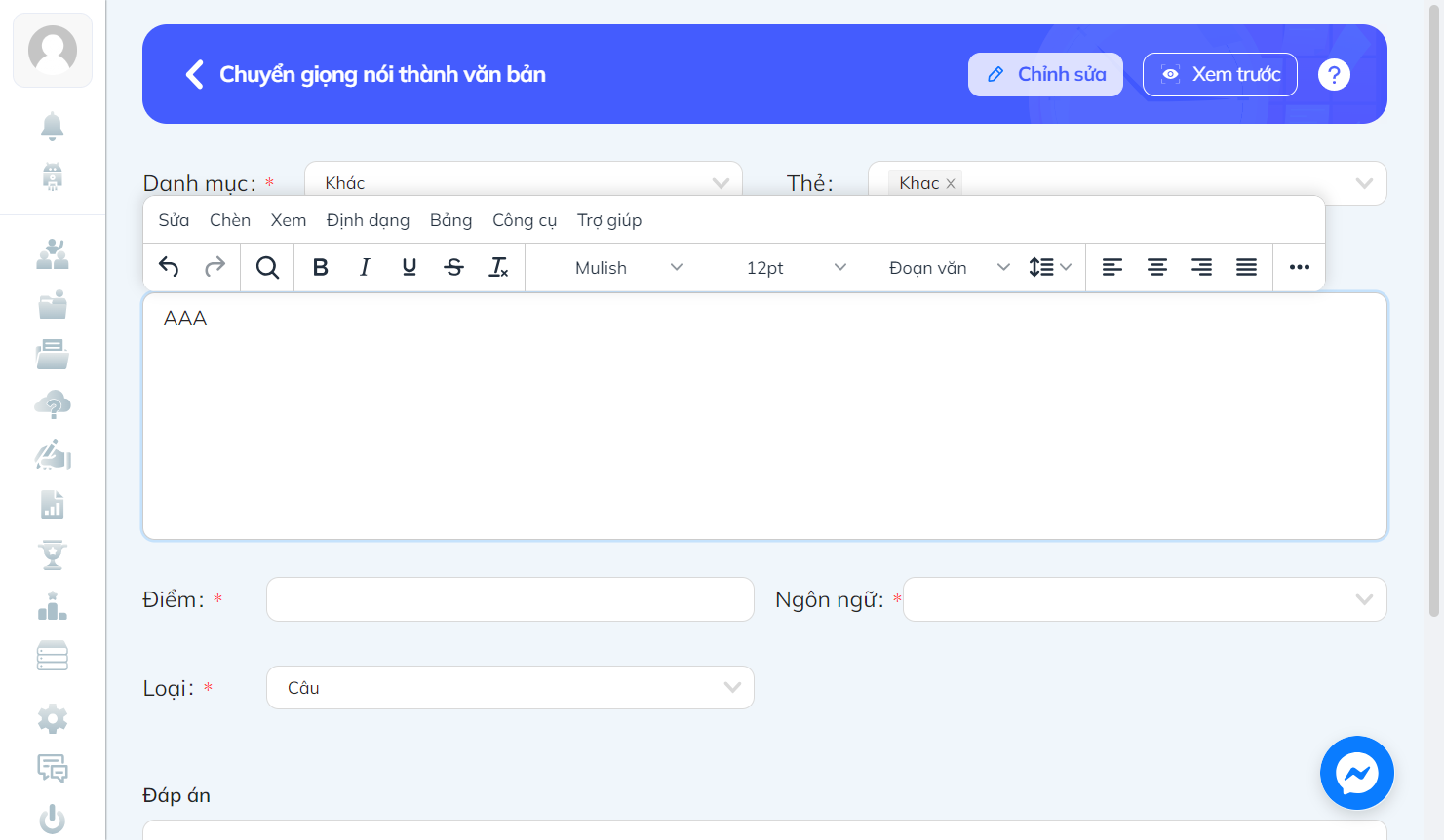1444x840 pixels.
Task: Focus the Điểm input field
Action: point(510,599)
